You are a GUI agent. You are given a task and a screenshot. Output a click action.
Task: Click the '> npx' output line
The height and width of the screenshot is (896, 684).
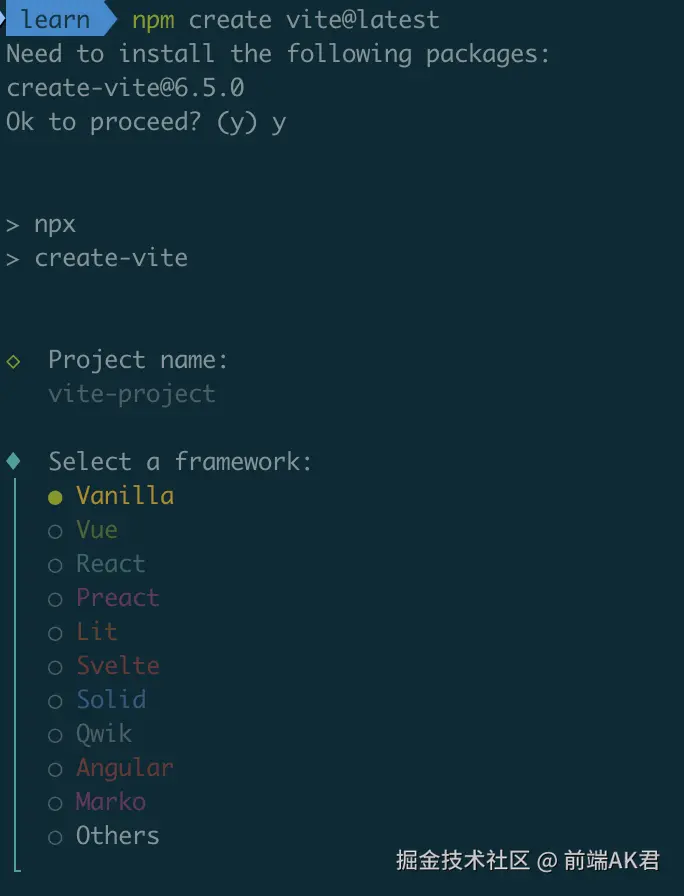tap(41, 224)
